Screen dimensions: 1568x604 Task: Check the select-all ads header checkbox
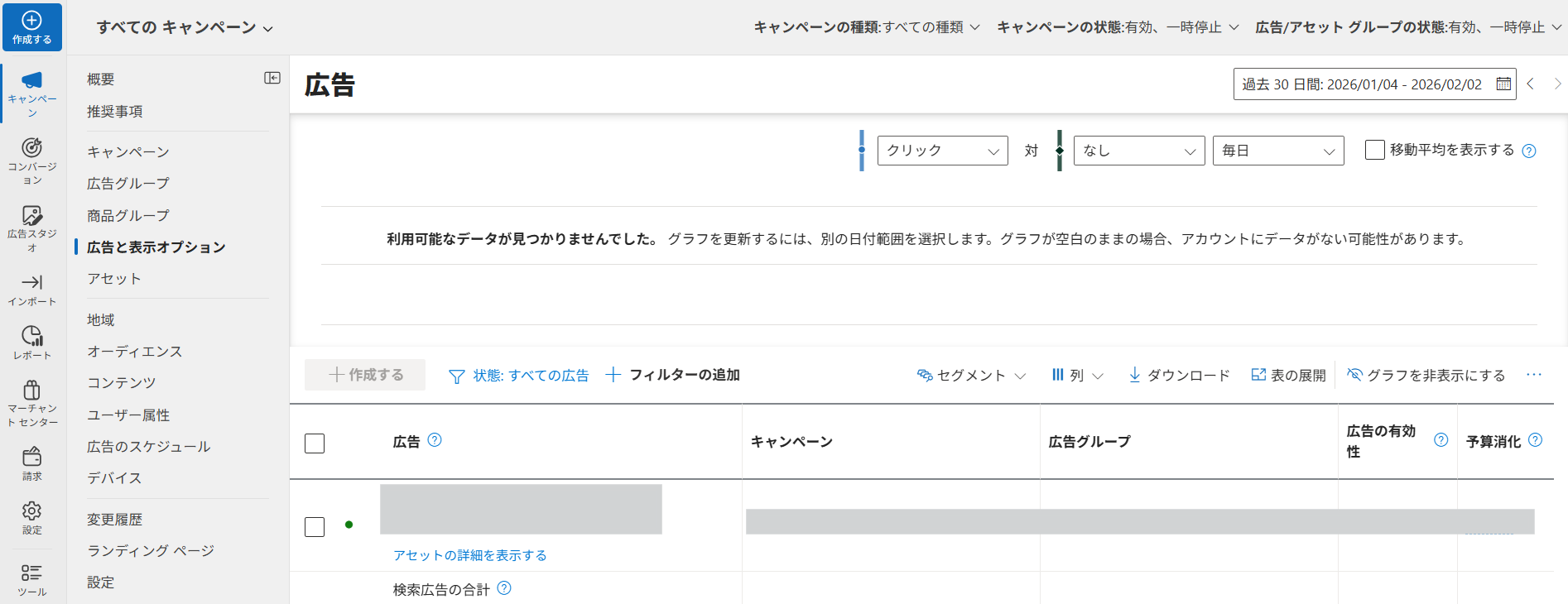point(315,443)
